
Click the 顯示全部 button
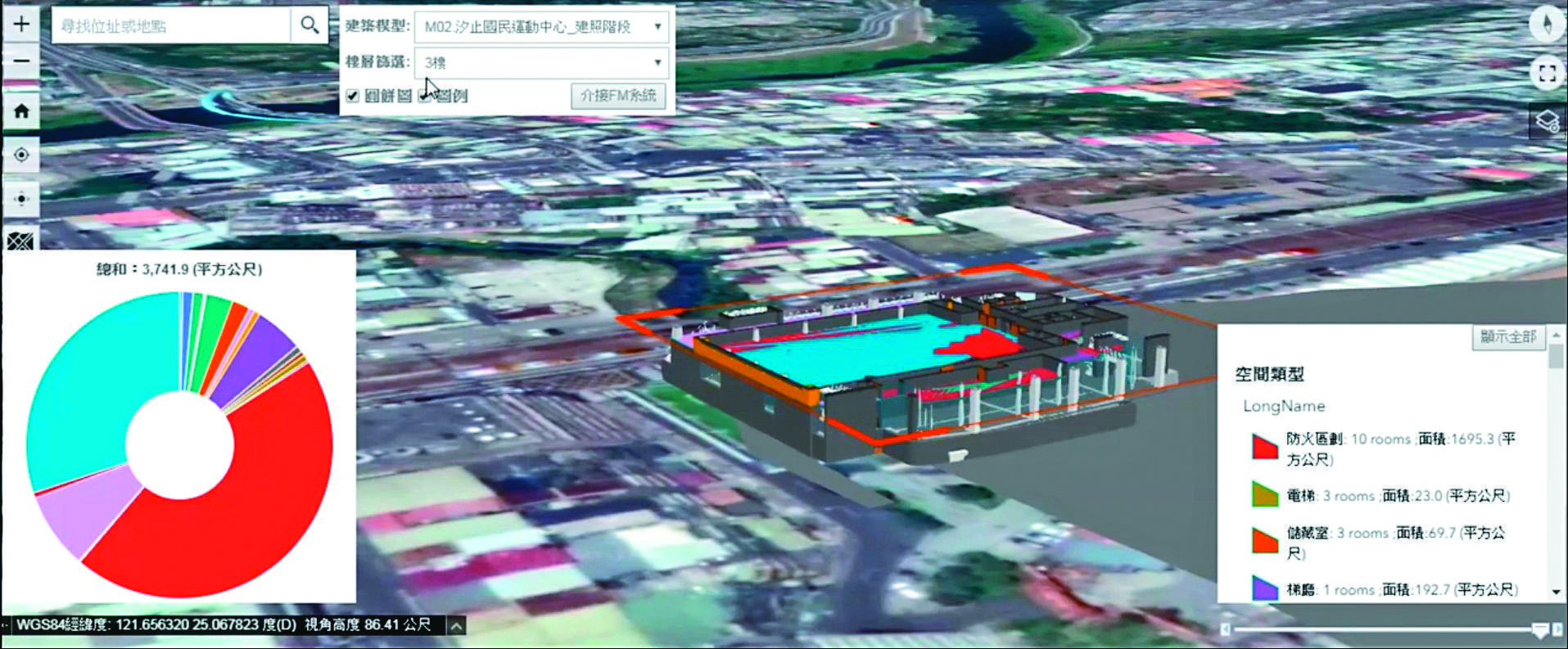(1508, 337)
